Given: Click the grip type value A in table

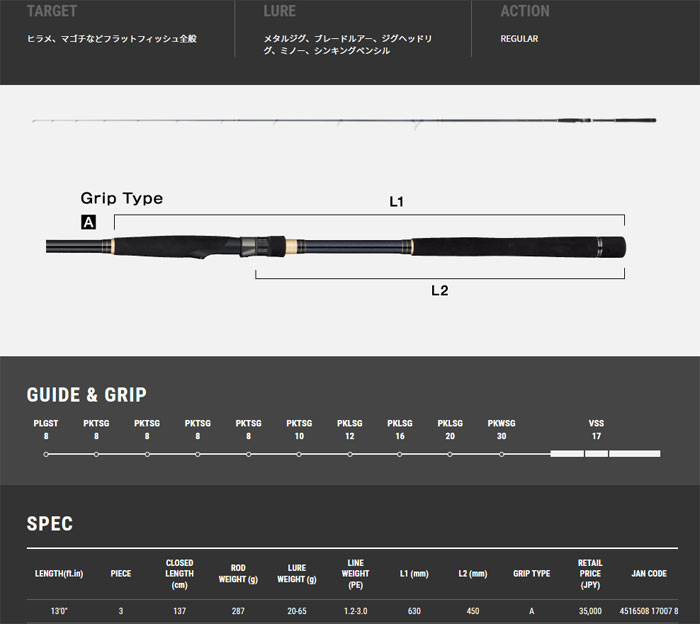Looking at the screenshot, I should click(532, 611).
